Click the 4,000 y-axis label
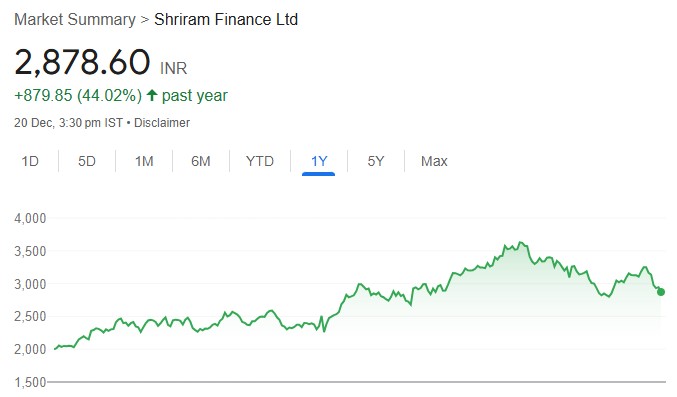Screen dimensions: 677x397 [30, 218]
